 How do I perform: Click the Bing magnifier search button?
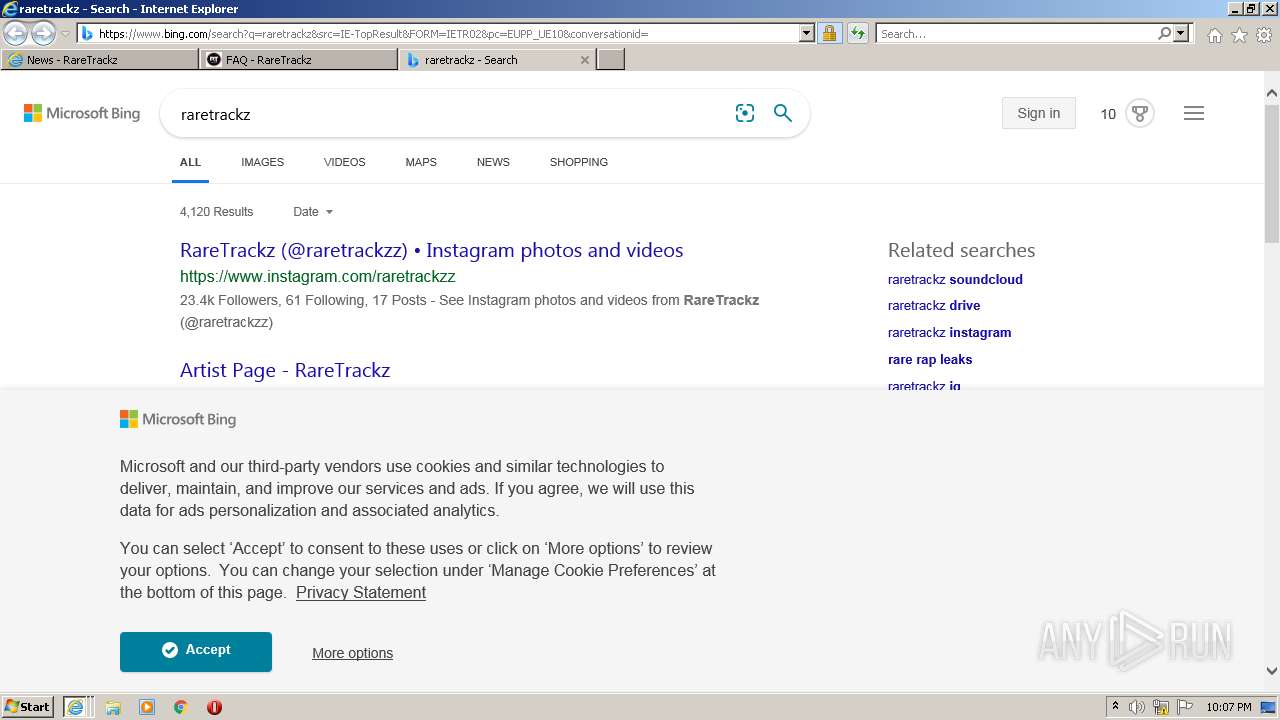[x=783, y=113]
